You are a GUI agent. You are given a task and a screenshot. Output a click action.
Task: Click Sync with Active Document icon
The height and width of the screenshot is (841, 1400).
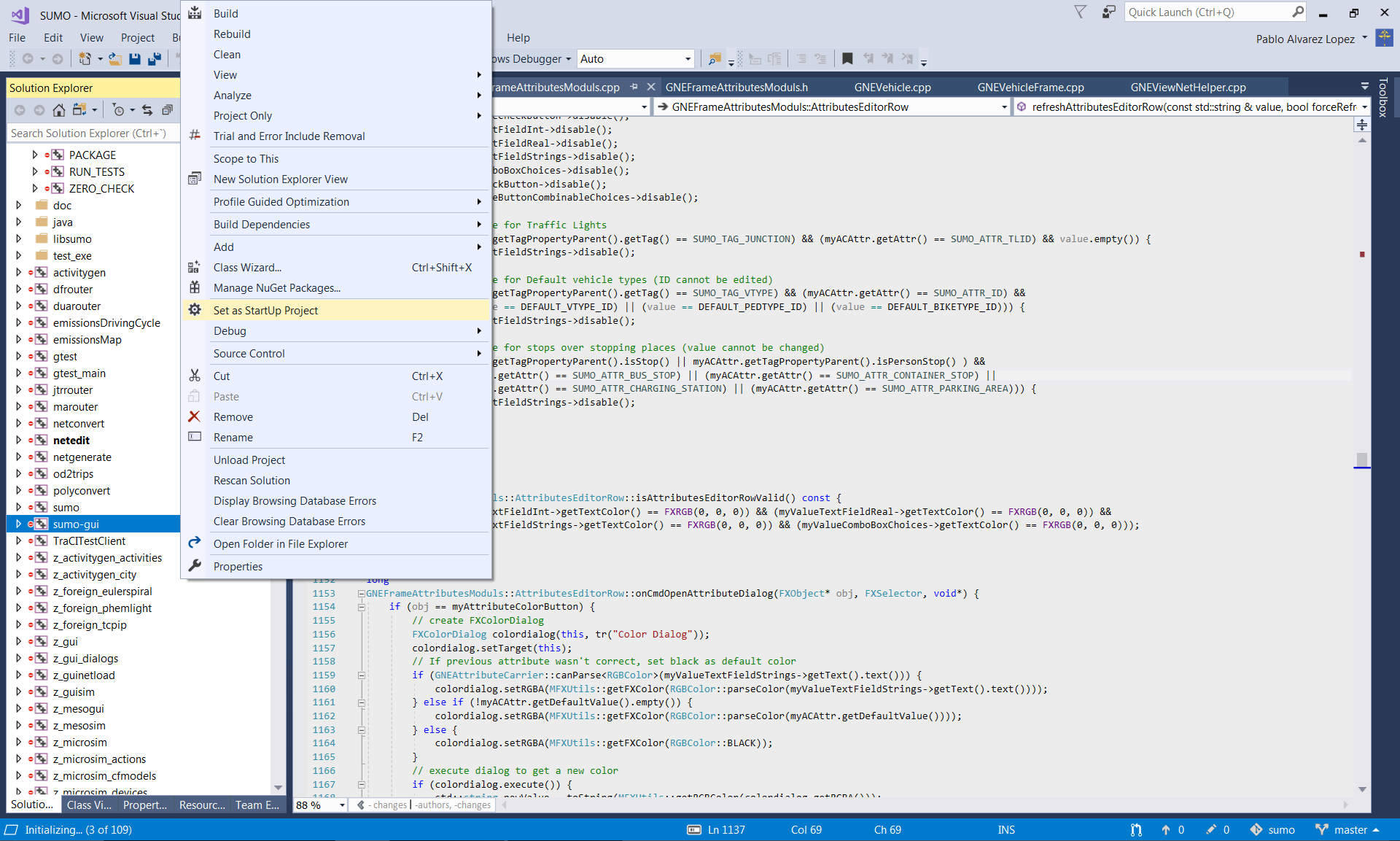[x=147, y=109]
